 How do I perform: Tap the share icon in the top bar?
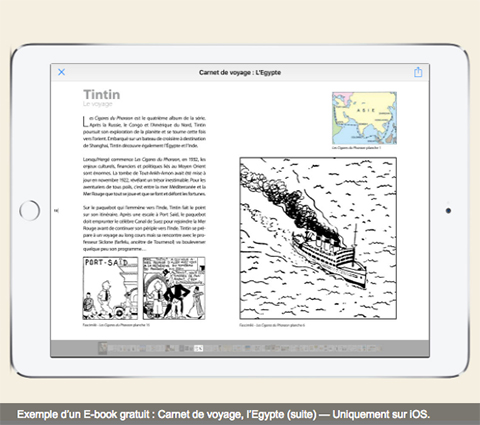coord(418,72)
